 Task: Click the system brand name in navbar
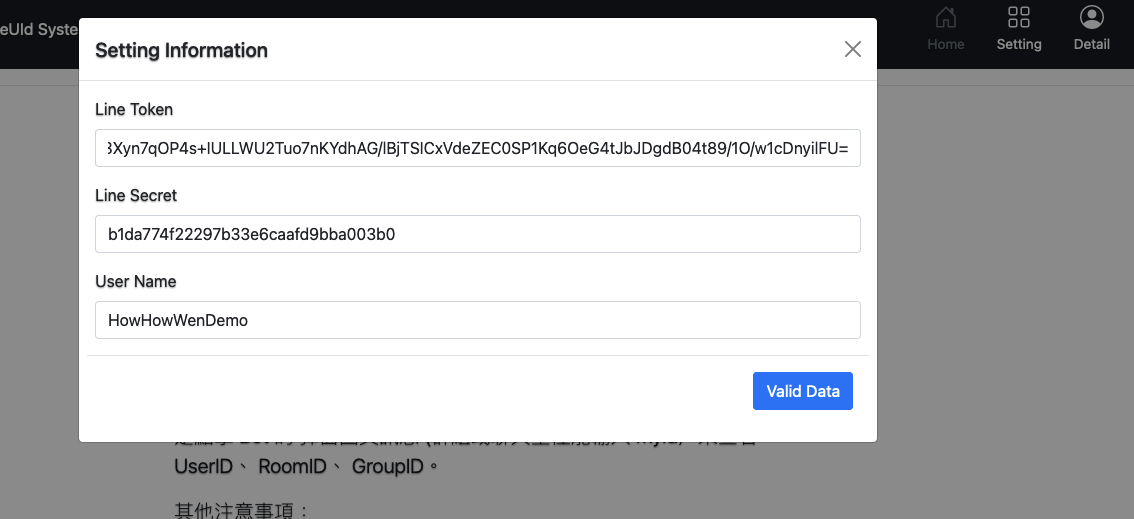click(x=39, y=31)
